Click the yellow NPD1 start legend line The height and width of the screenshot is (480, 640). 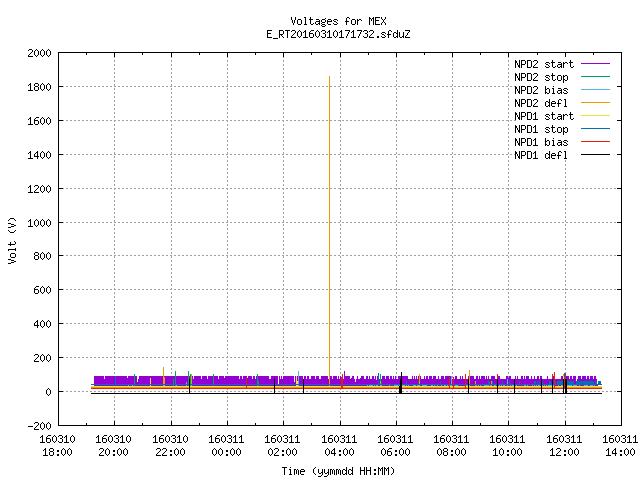click(595, 116)
